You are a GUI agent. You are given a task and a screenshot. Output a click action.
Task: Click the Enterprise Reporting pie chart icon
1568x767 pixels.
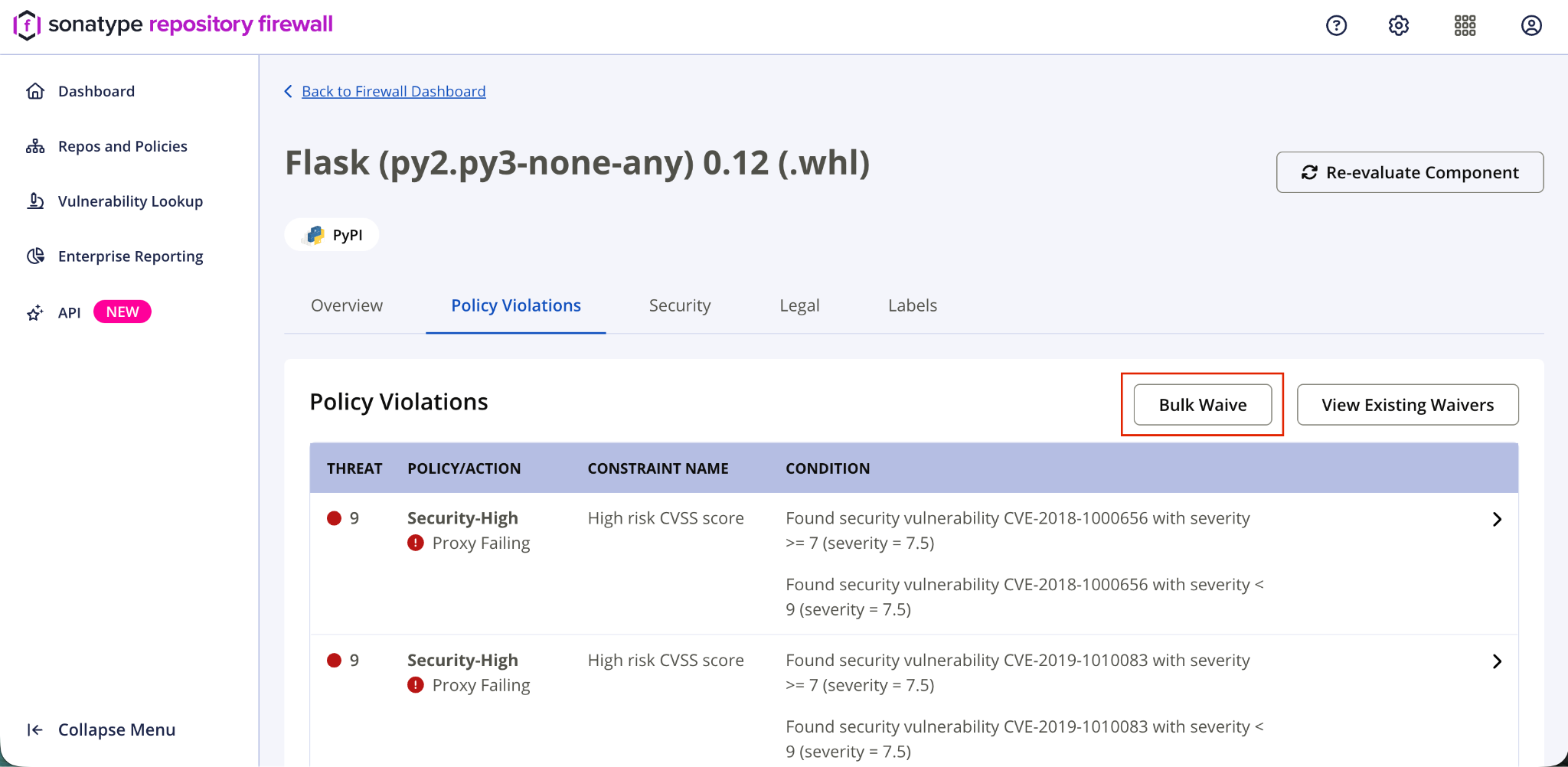(35, 256)
